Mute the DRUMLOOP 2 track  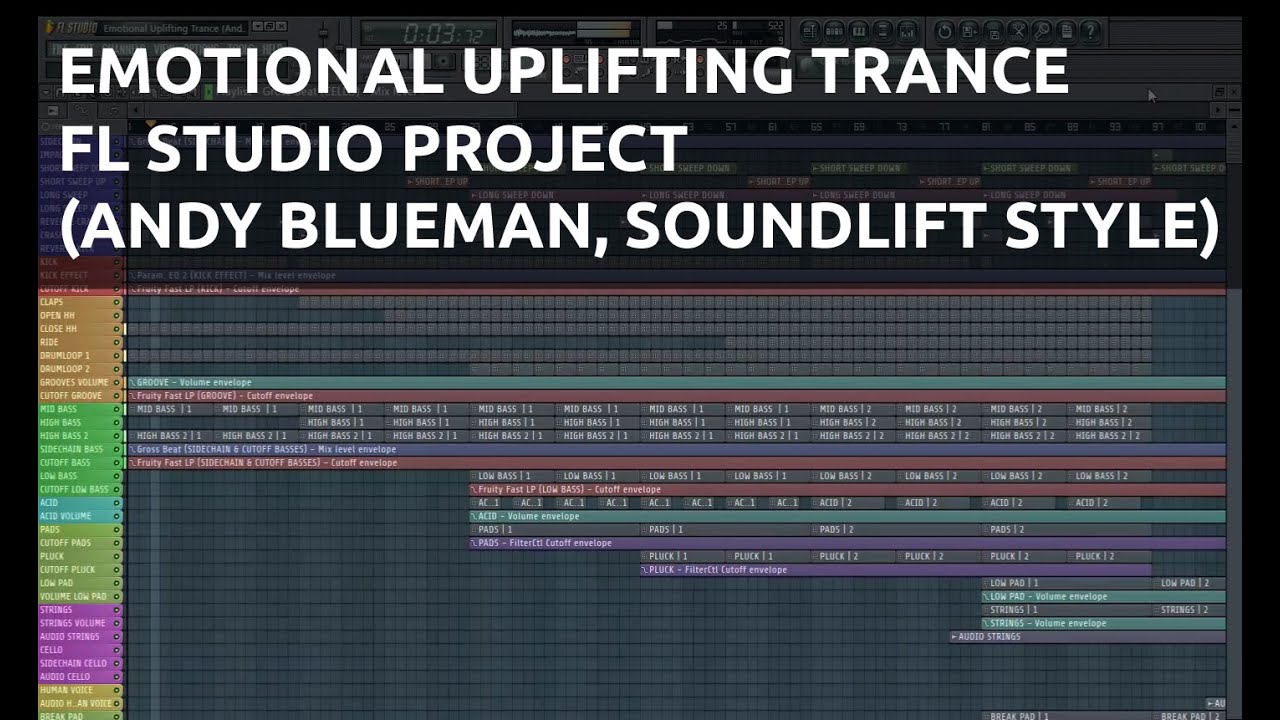tap(116, 369)
